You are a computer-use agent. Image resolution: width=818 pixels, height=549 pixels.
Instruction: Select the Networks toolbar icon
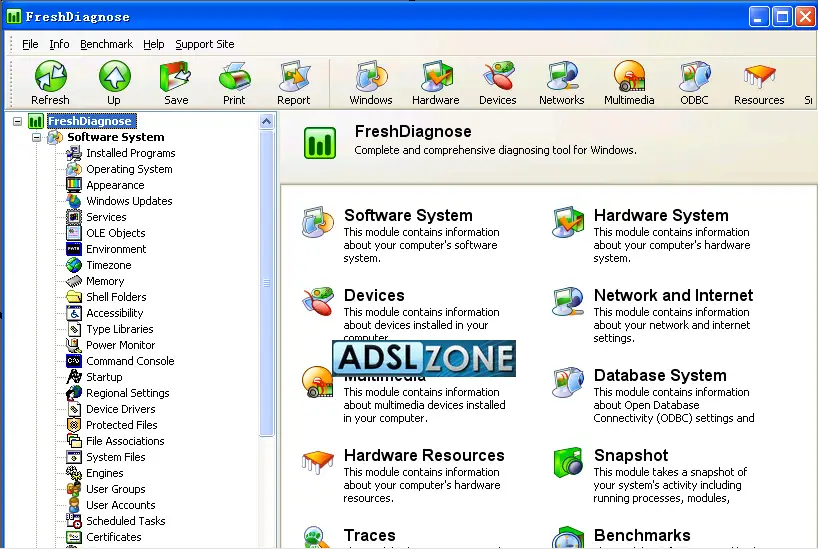point(562,76)
